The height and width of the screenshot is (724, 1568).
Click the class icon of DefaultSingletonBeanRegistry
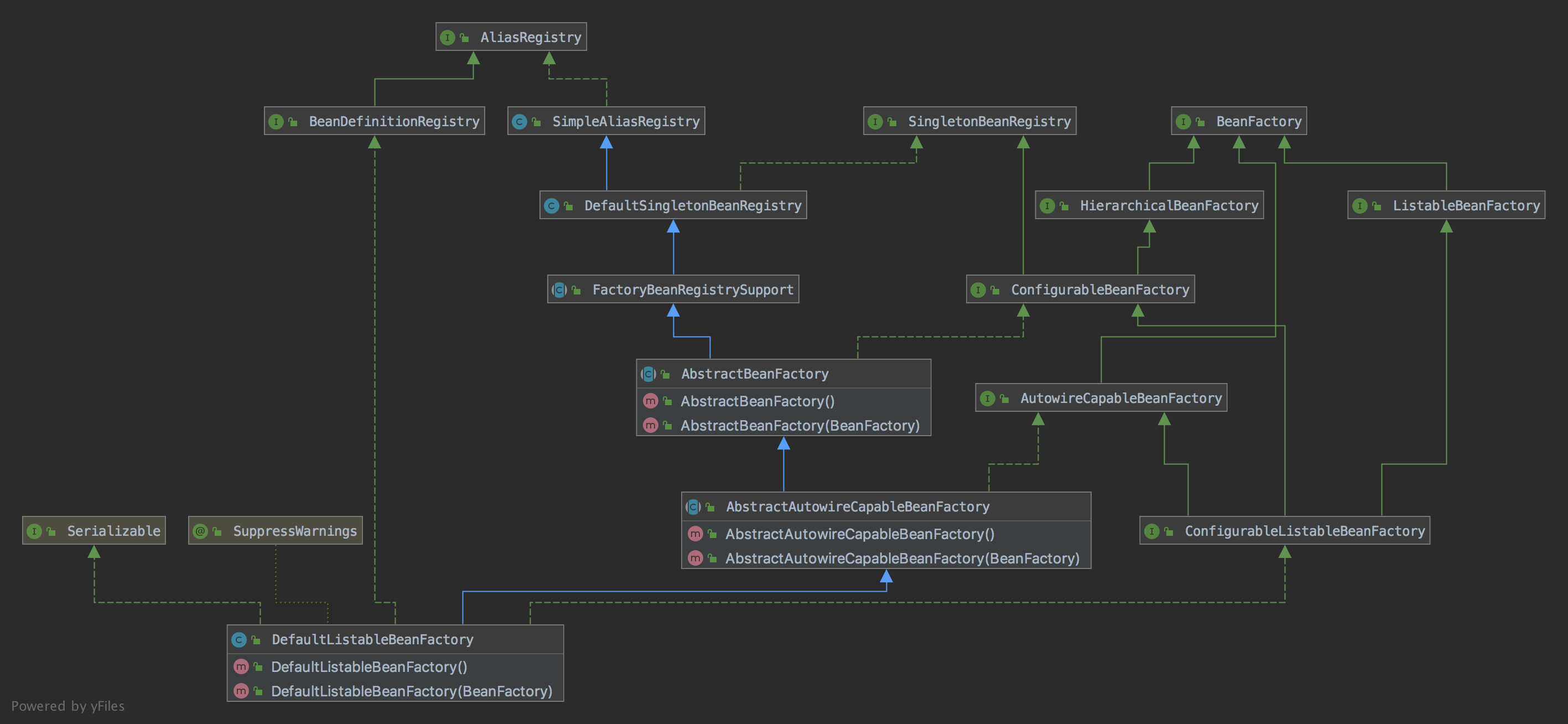[552, 206]
